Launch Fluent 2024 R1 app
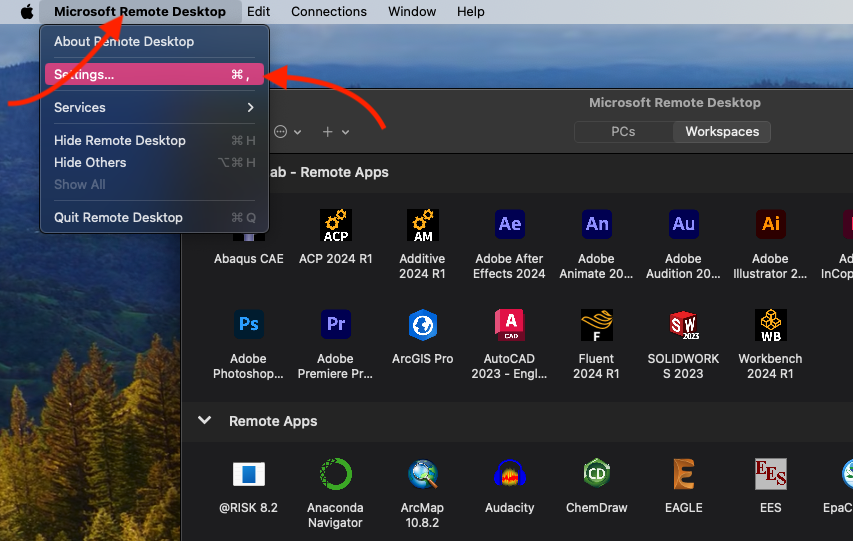853x541 pixels. click(597, 325)
